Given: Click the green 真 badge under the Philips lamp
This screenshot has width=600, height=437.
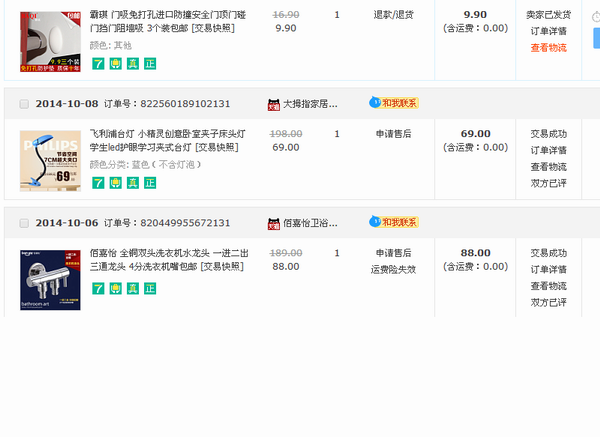Looking at the screenshot, I should click(132, 183).
